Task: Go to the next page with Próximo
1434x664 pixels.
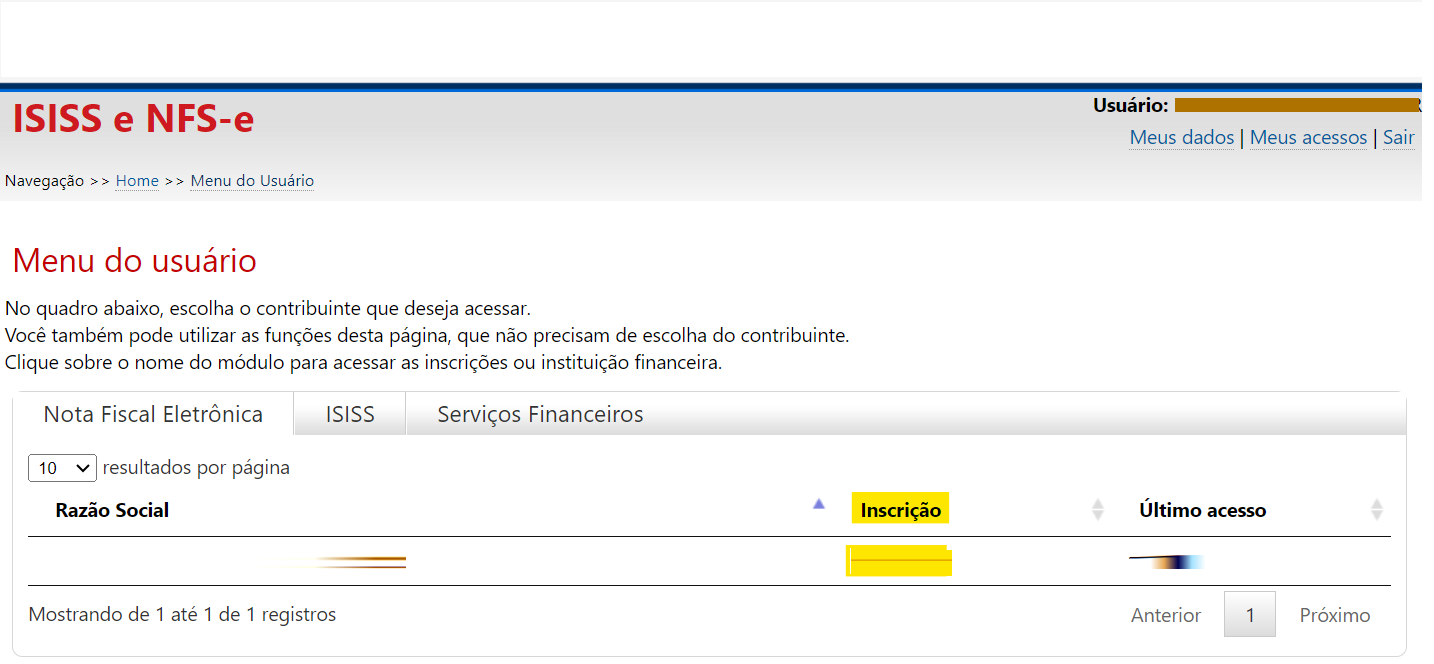Action: point(1335,614)
